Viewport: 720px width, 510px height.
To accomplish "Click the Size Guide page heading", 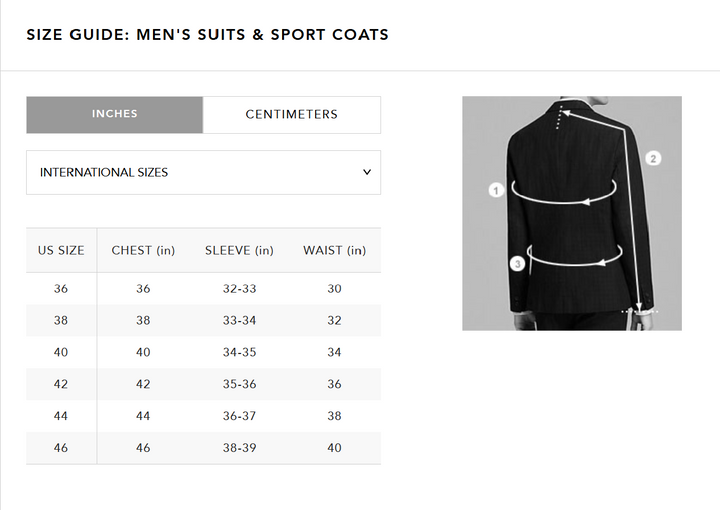I will click(x=207, y=35).
